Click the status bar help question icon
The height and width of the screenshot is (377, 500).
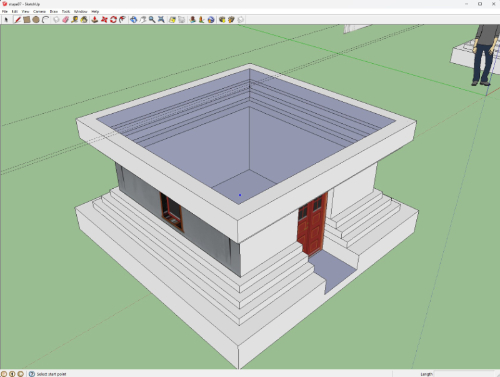[x=32, y=374]
